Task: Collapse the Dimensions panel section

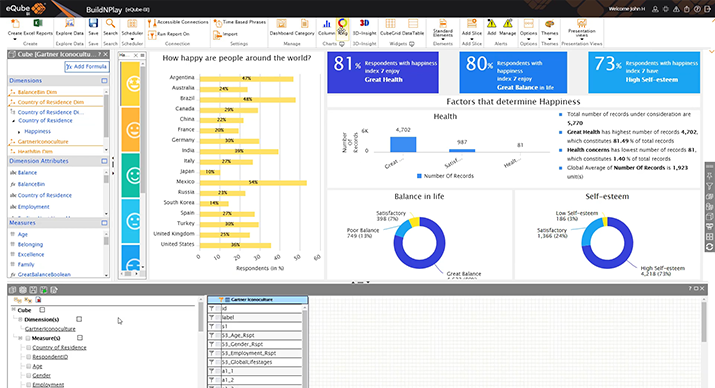Action: pos(104,81)
